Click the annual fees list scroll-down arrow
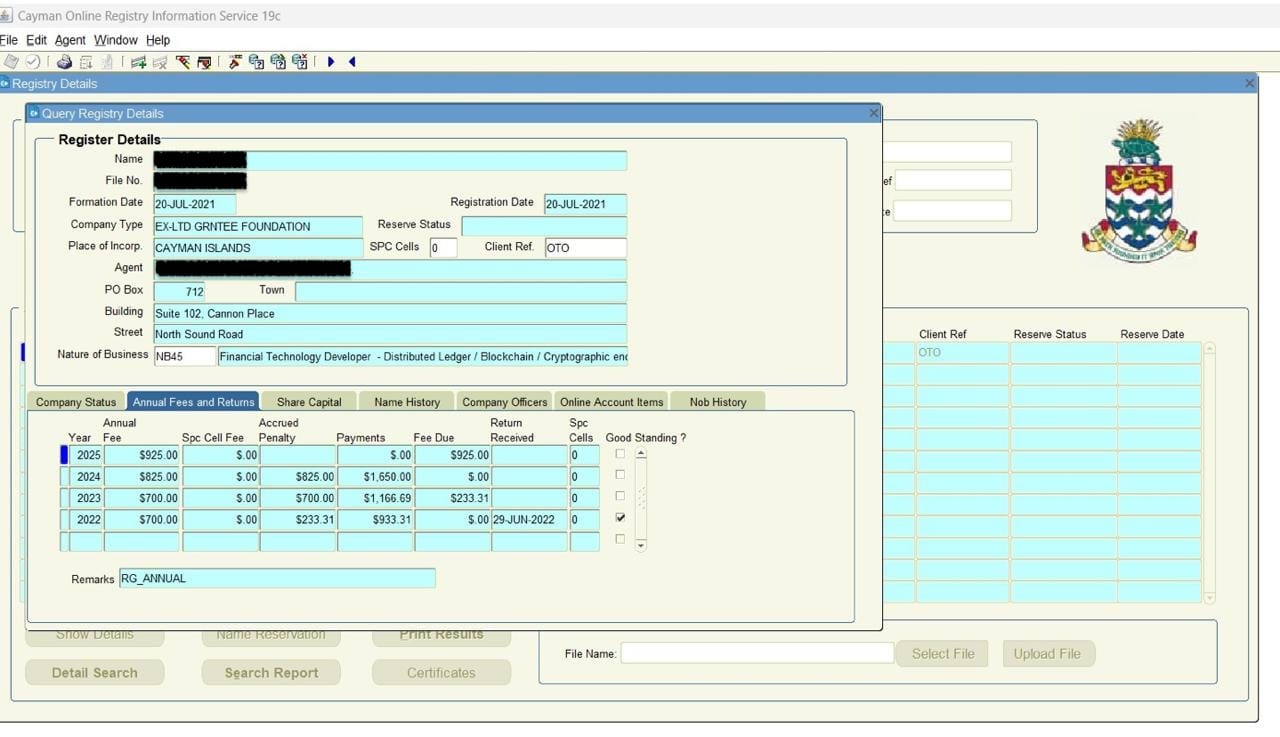1280x737 pixels. [641, 545]
